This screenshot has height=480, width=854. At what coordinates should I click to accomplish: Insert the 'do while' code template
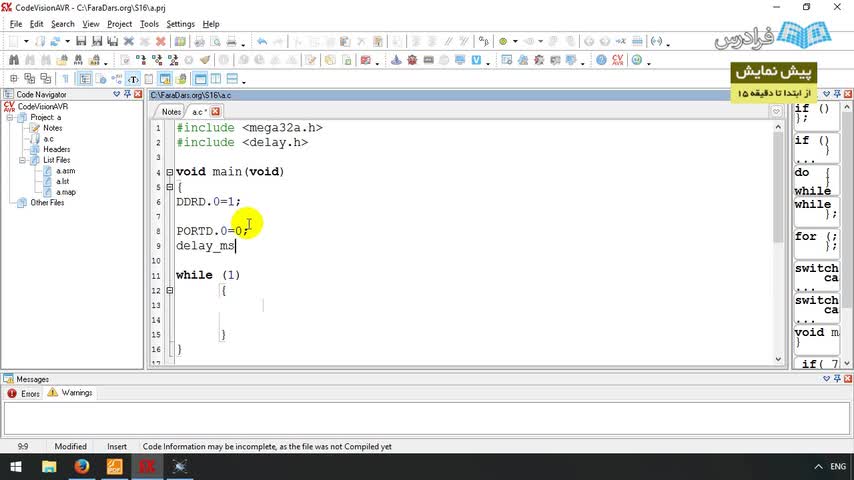coord(816,180)
